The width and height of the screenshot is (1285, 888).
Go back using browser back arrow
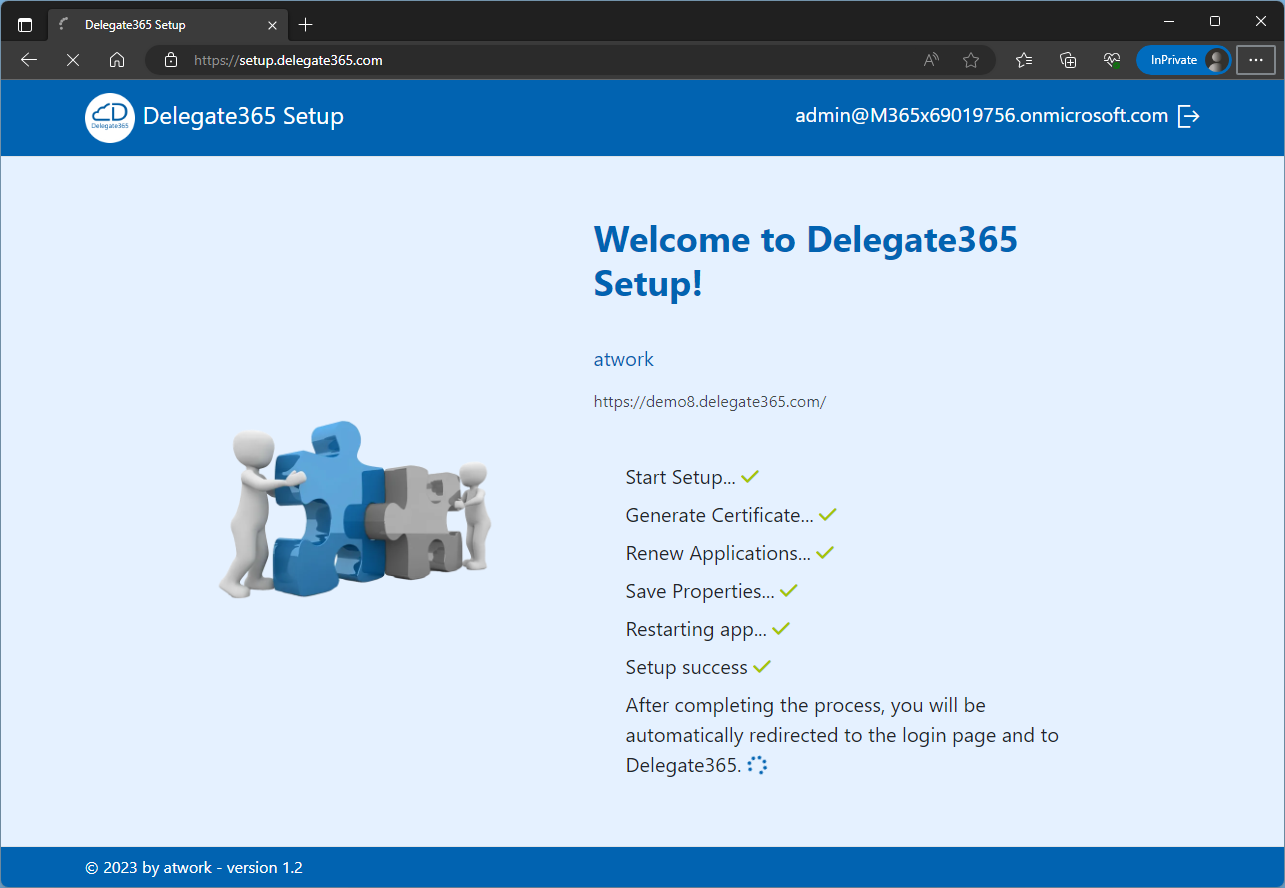(29, 60)
